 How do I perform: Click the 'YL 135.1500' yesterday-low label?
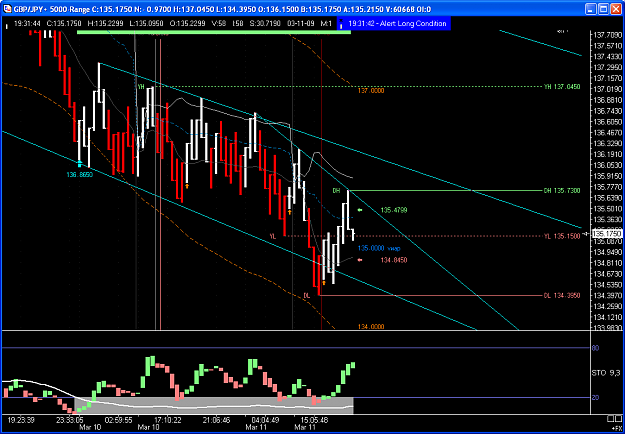coord(562,236)
